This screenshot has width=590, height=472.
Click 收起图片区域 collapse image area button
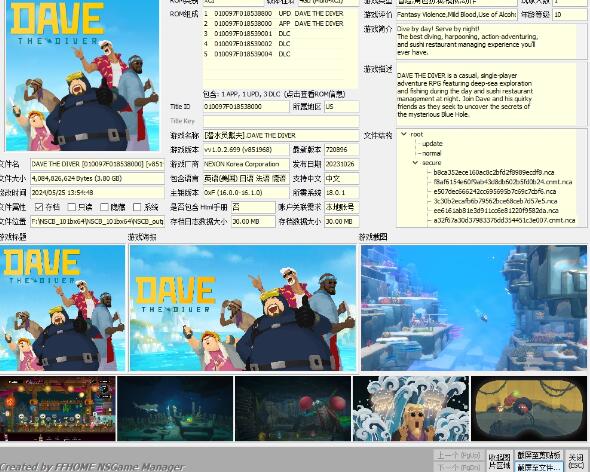pos(499,461)
